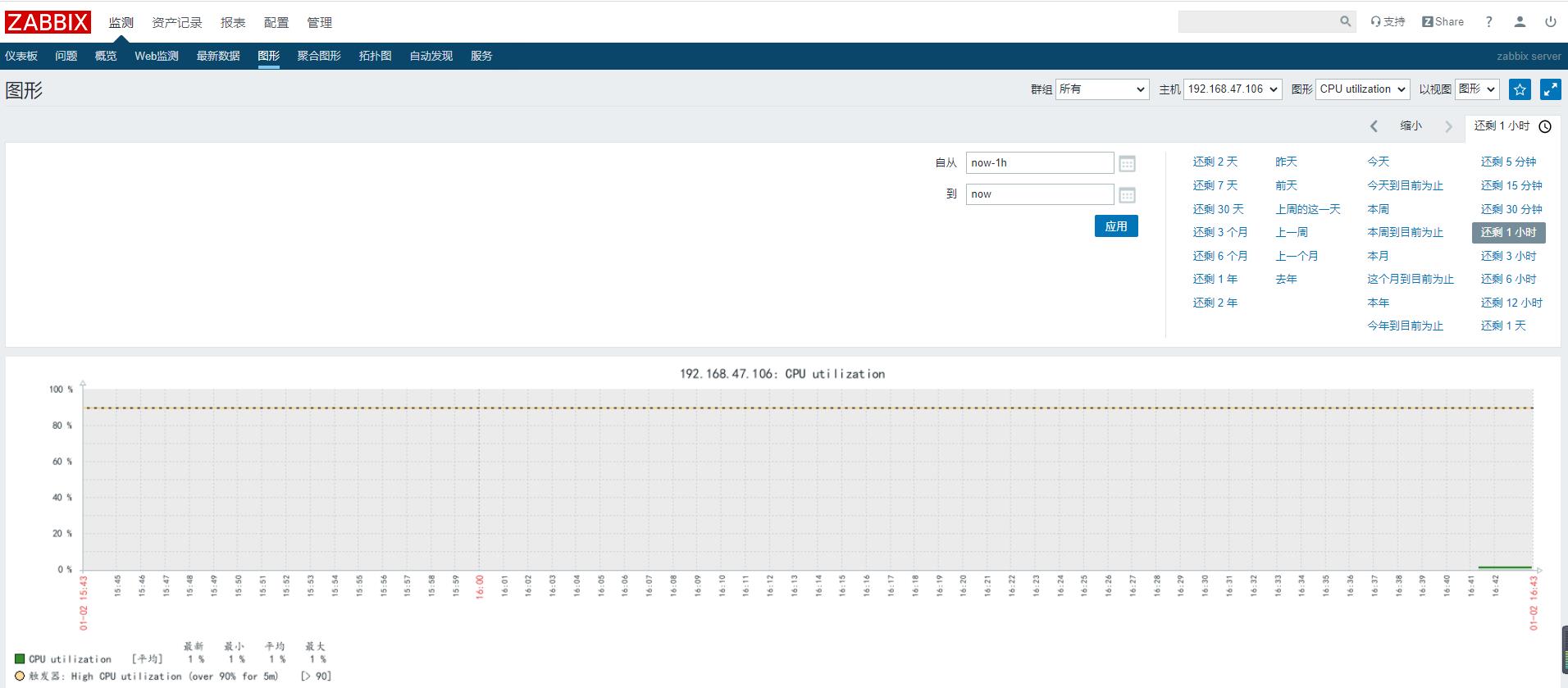Select Yesterday range

click(x=1286, y=162)
